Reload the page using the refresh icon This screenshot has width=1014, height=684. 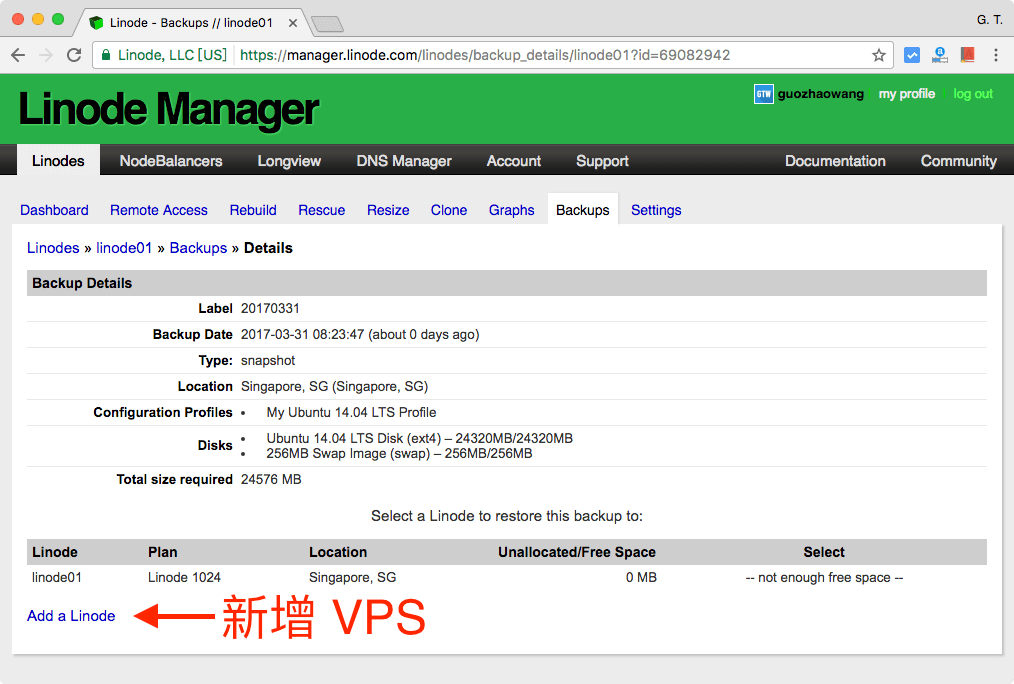point(74,55)
